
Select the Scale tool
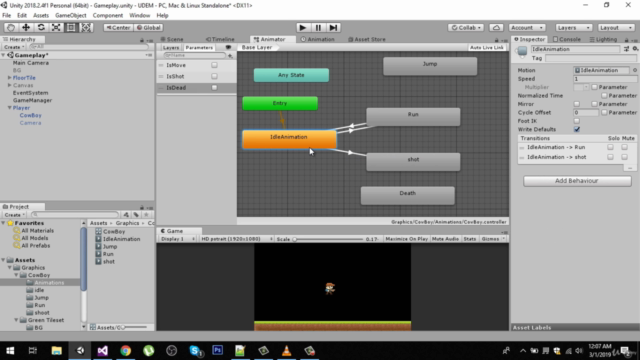tap(56, 27)
